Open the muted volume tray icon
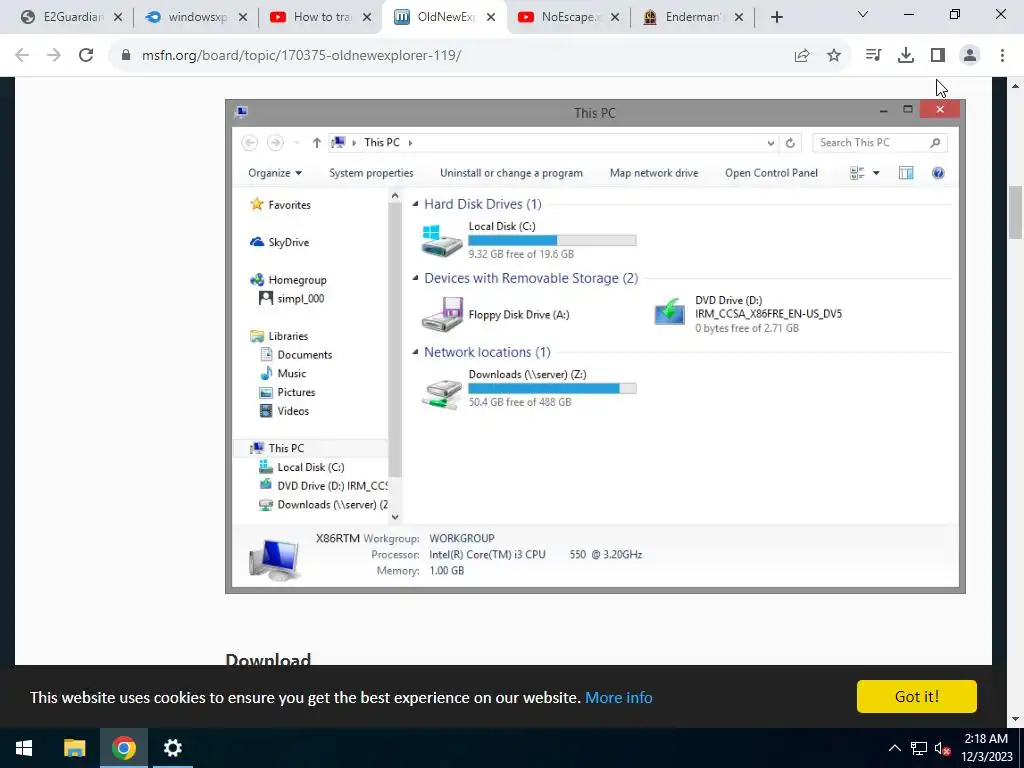Screen dimensions: 1024x768 tap(942, 748)
